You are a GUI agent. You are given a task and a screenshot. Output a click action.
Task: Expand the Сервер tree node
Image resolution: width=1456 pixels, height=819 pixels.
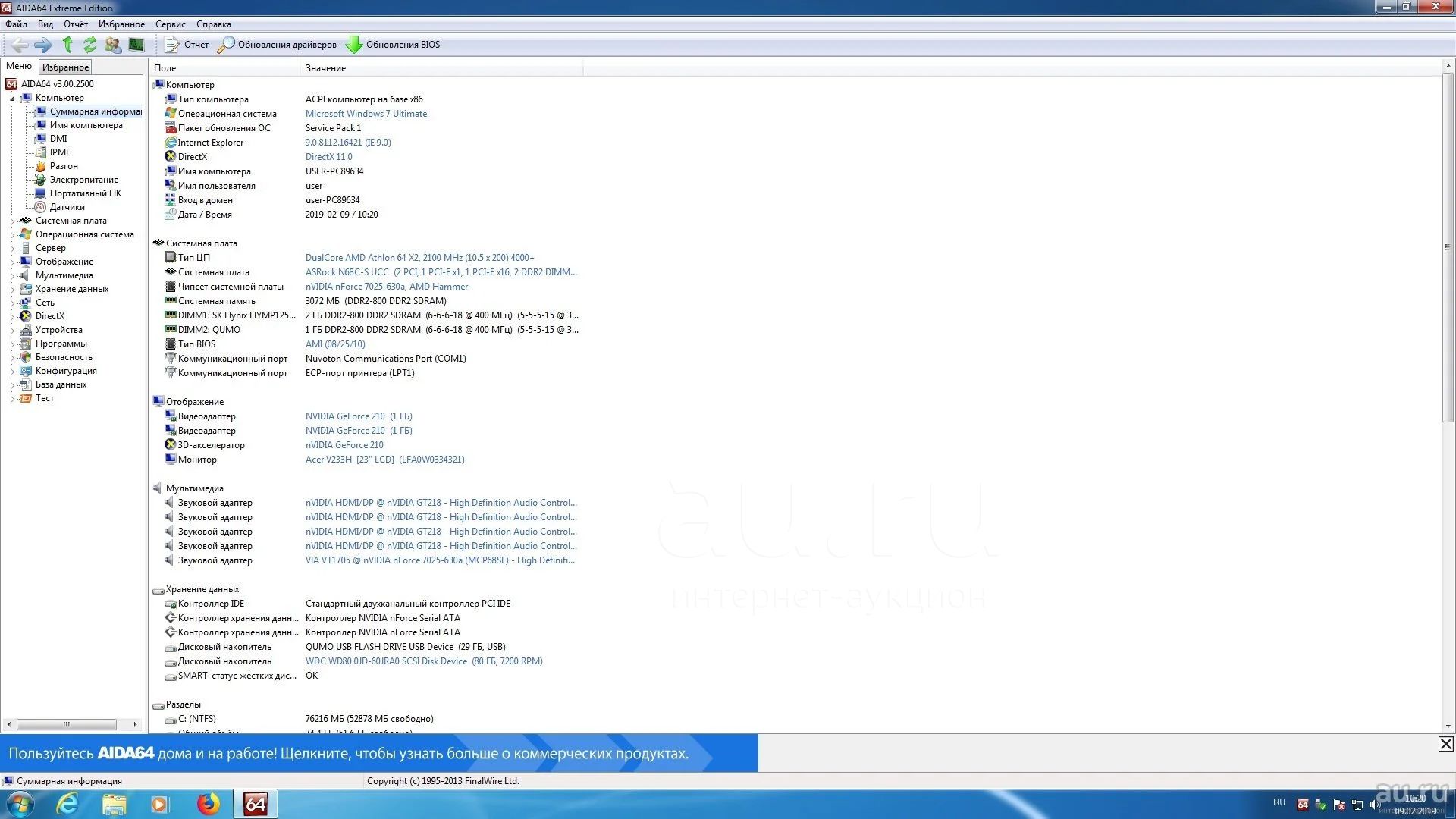point(12,249)
